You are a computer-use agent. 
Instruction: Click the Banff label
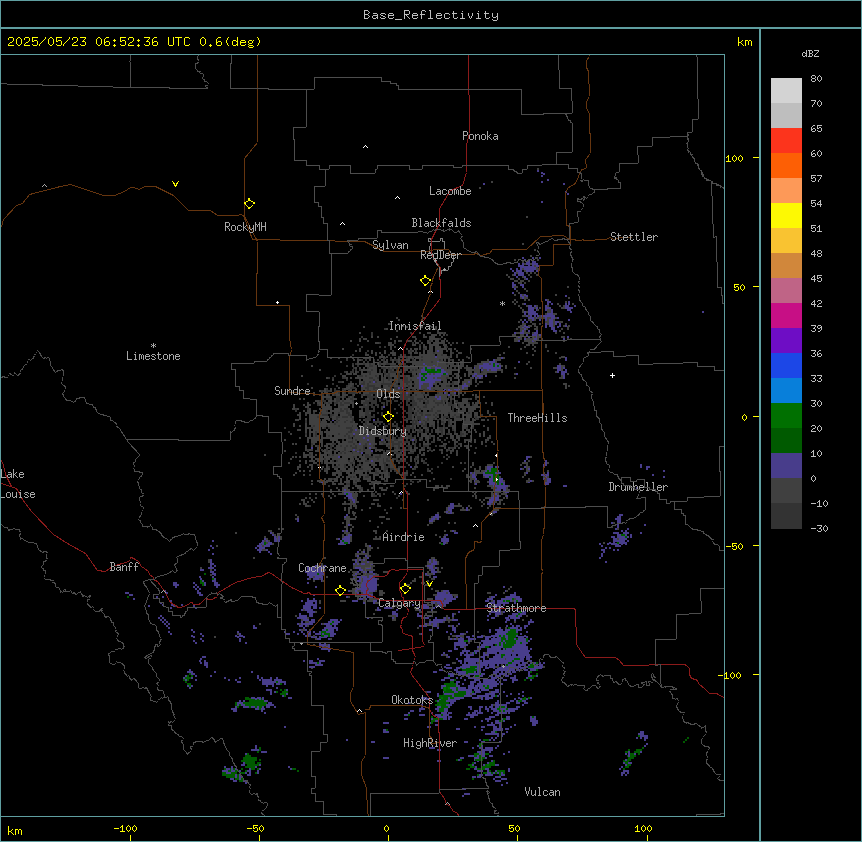pyautogui.click(x=124, y=567)
